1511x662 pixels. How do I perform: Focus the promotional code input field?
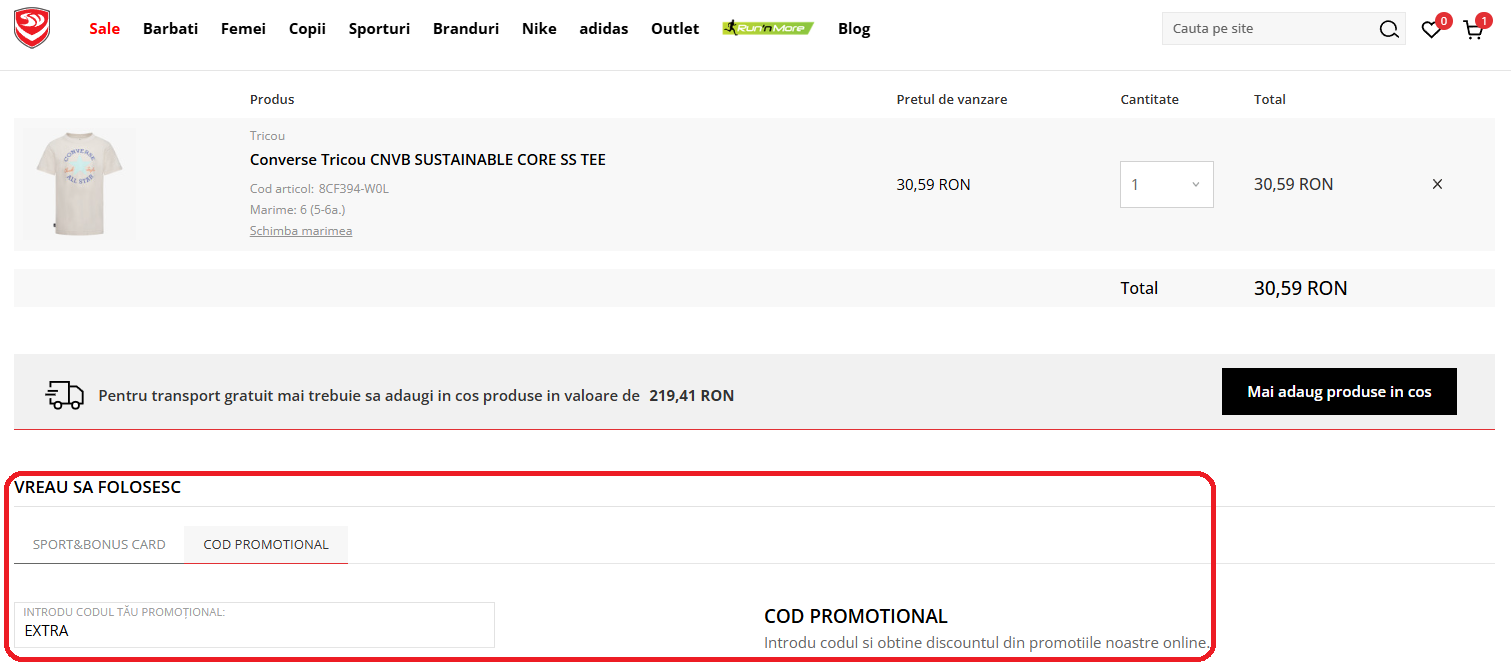(254, 631)
